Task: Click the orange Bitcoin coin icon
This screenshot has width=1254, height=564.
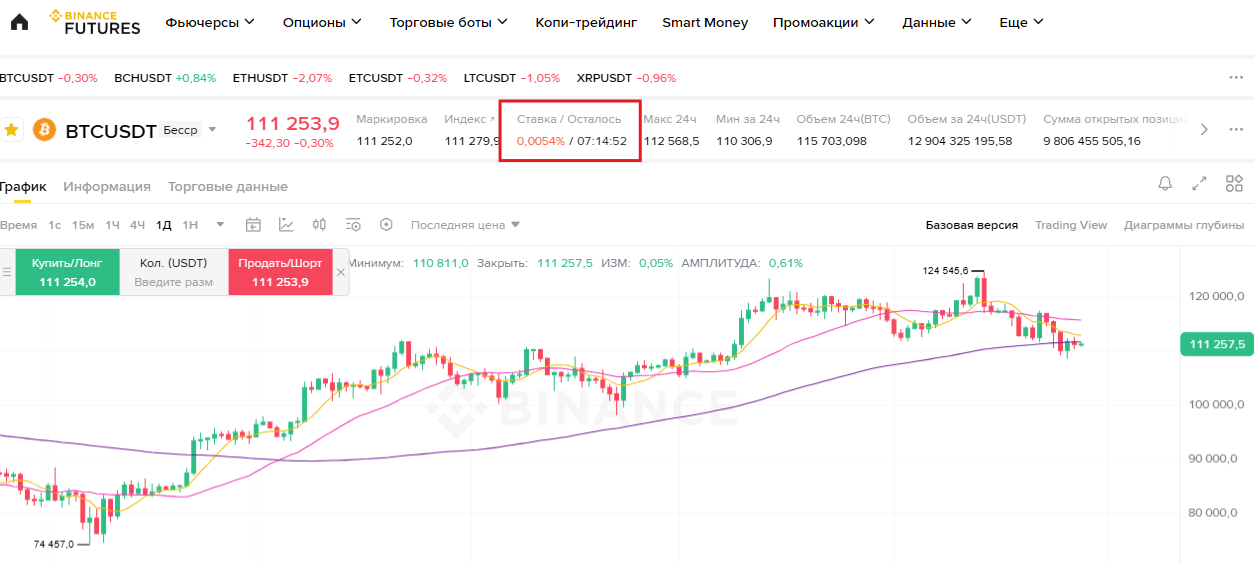Action: click(x=44, y=130)
